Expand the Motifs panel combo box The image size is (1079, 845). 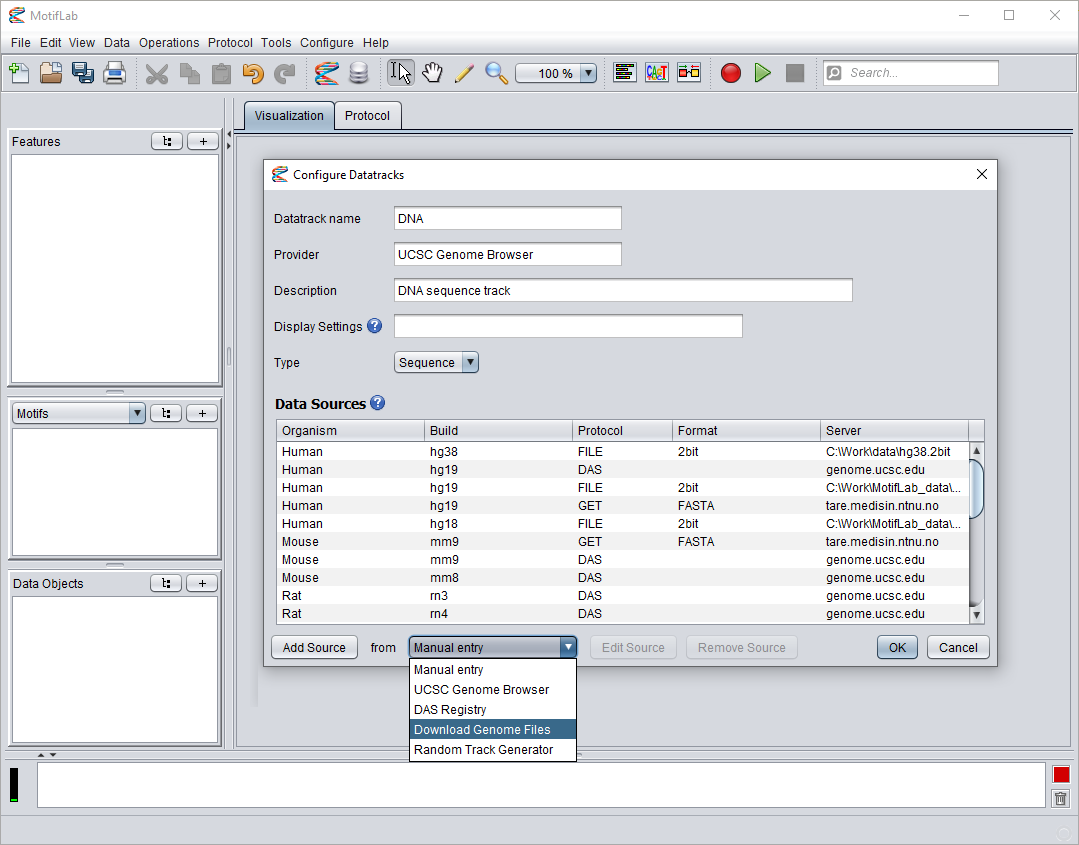[x=137, y=413]
